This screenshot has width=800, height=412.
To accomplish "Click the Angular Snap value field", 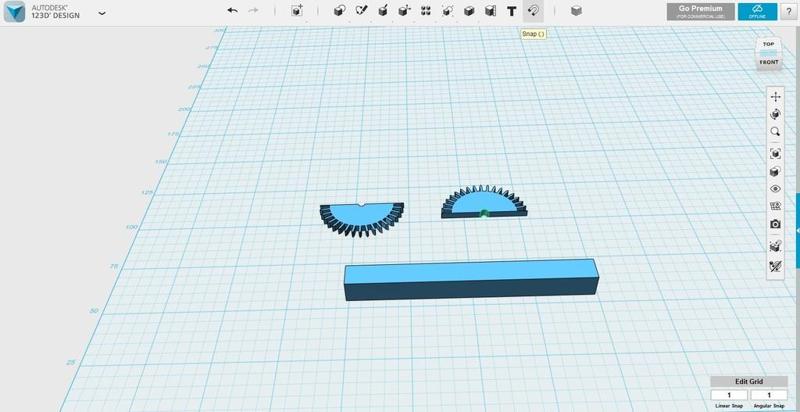I will (769, 395).
